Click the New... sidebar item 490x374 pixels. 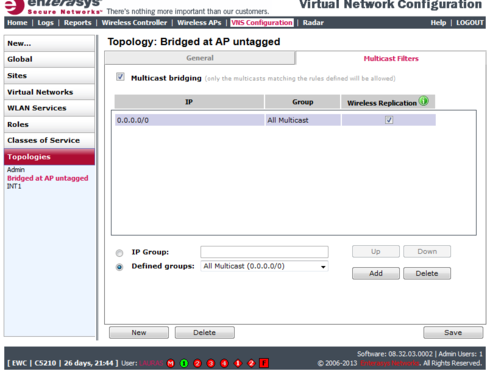pos(49,43)
